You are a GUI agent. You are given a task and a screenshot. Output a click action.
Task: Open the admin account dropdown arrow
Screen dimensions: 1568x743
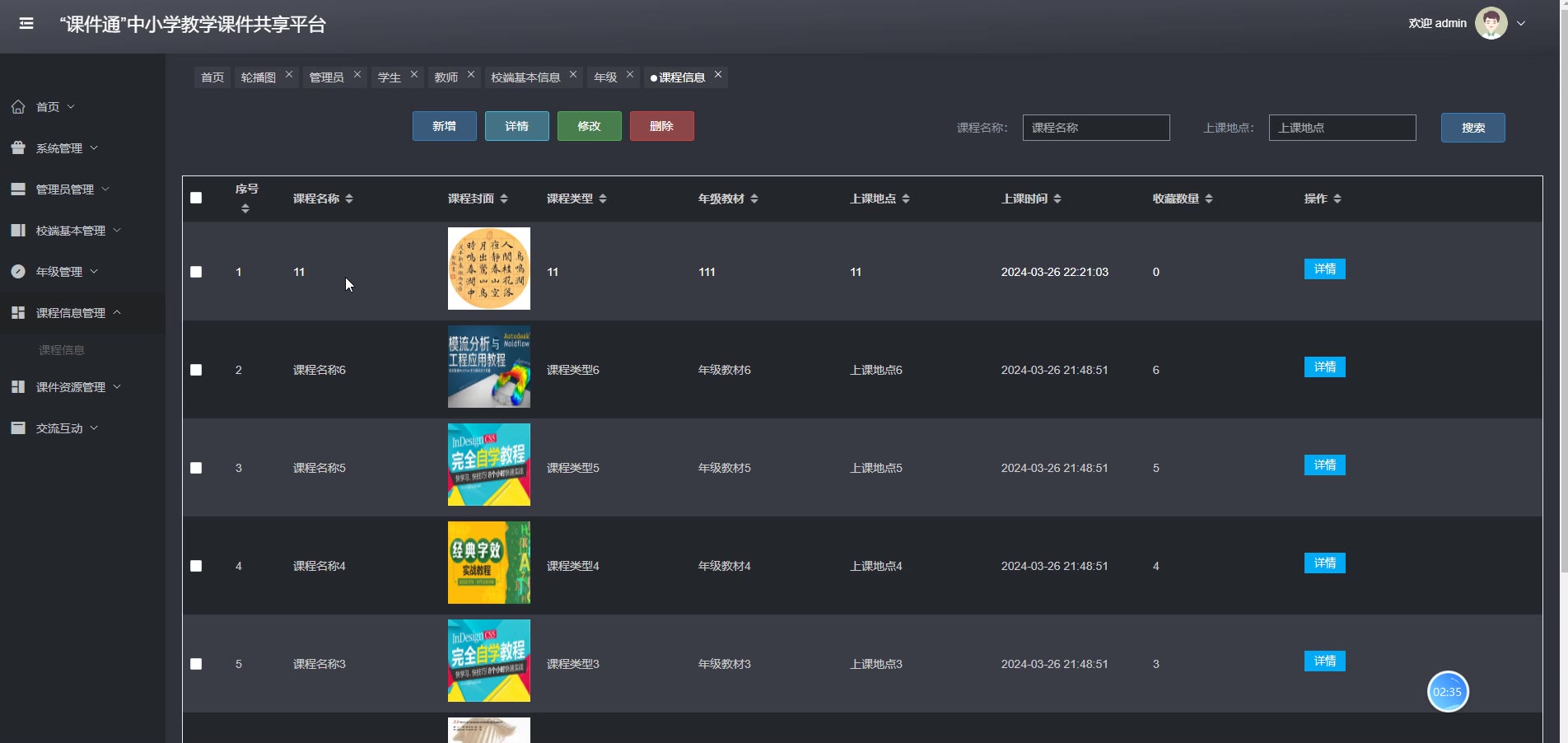pyautogui.click(x=1521, y=23)
